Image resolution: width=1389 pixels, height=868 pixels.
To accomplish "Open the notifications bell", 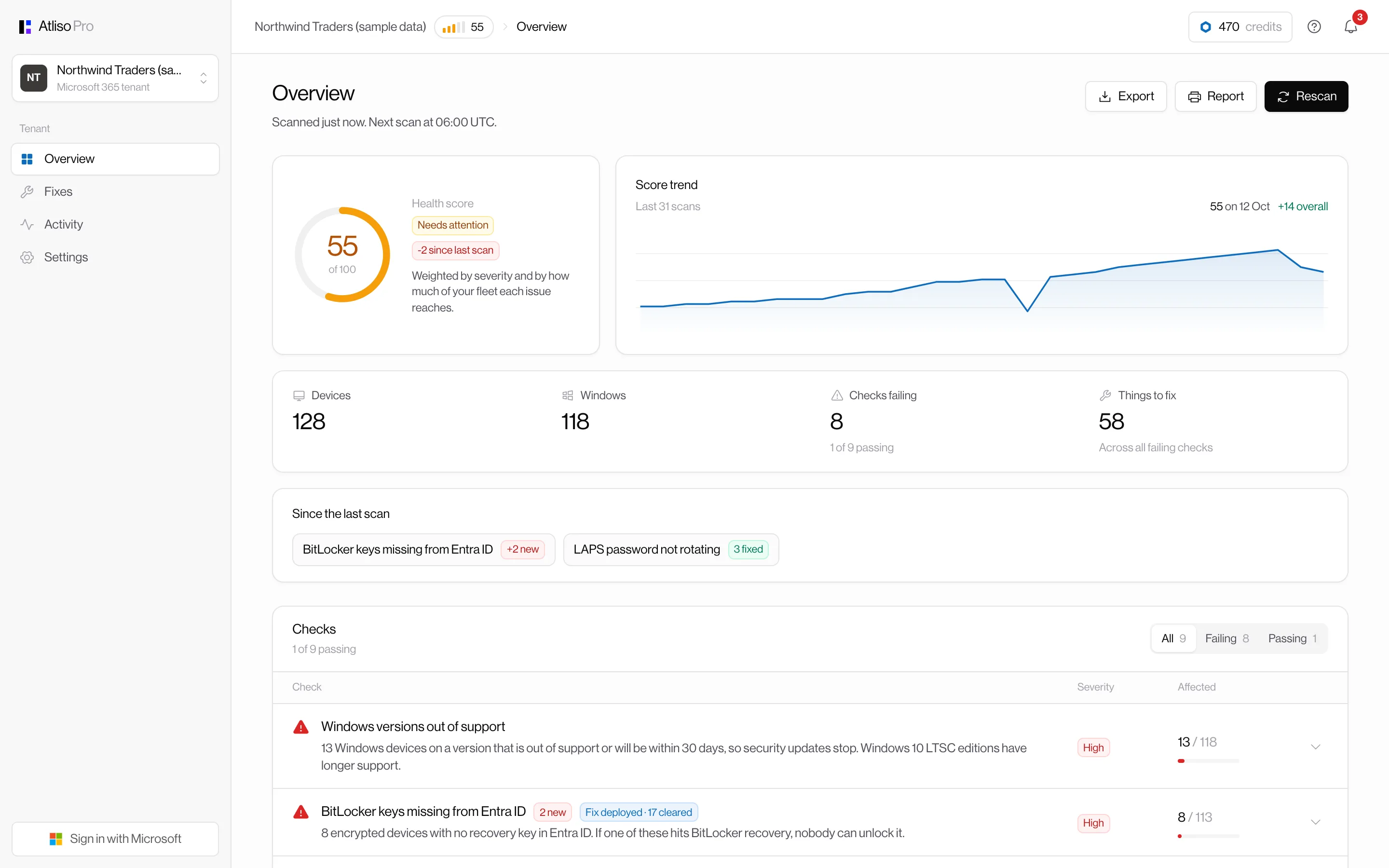I will 1350,27.
